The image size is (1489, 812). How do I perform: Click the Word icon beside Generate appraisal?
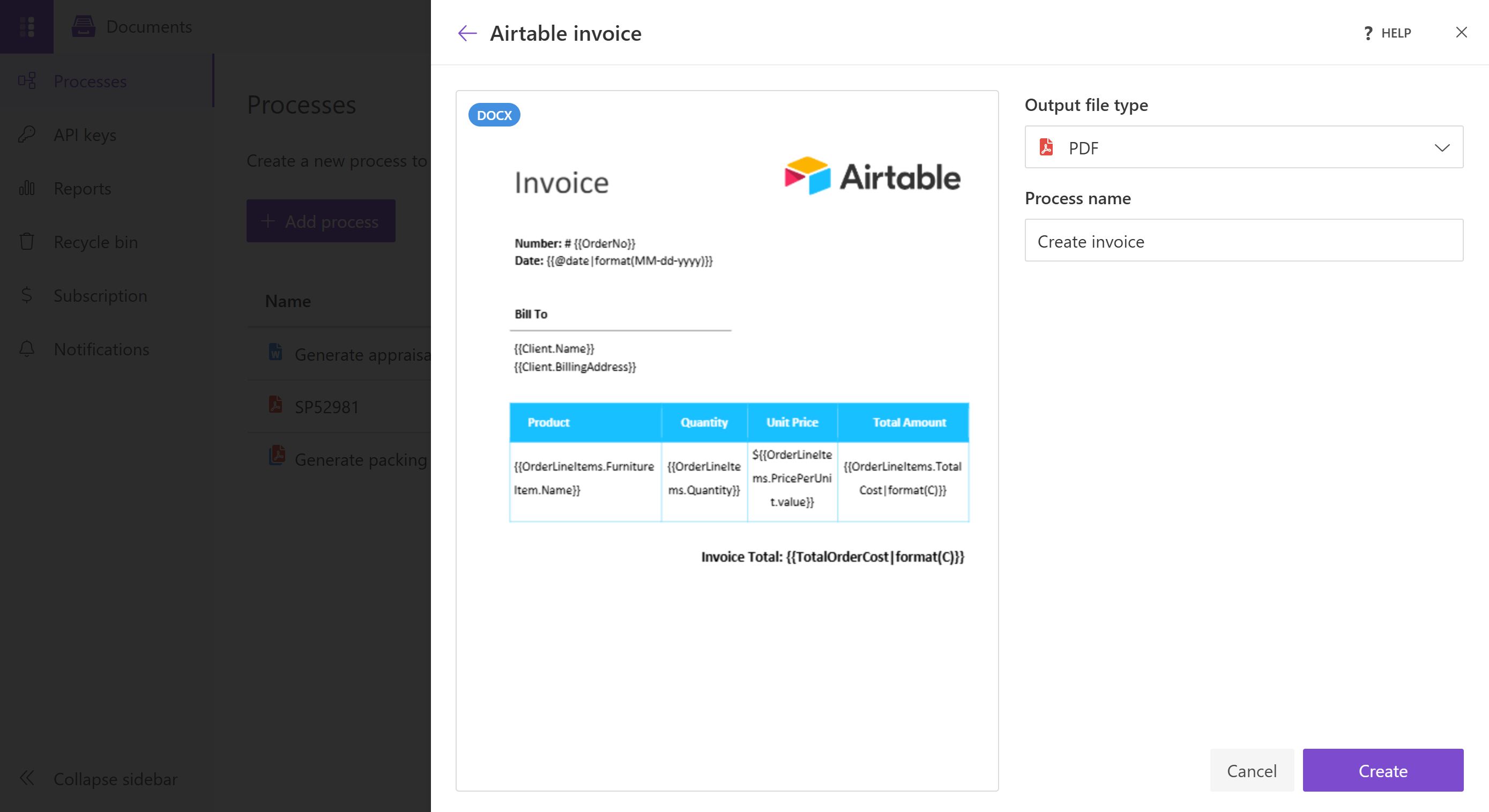pos(276,352)
